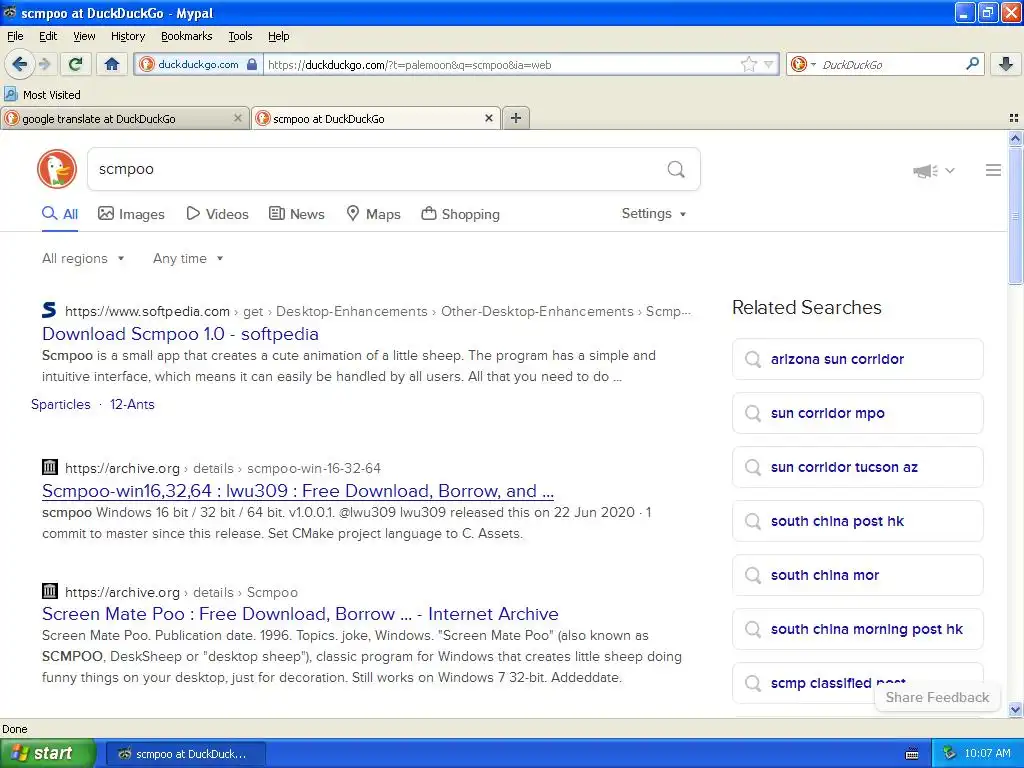1024x768 pixels.
Task: Follow the 12-Ants sitelink
Action: (x=132, y=404)
